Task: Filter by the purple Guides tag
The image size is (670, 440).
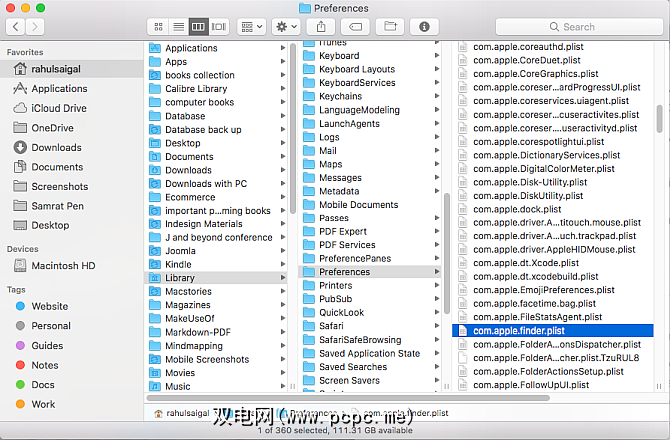Action: click(72, 346)
